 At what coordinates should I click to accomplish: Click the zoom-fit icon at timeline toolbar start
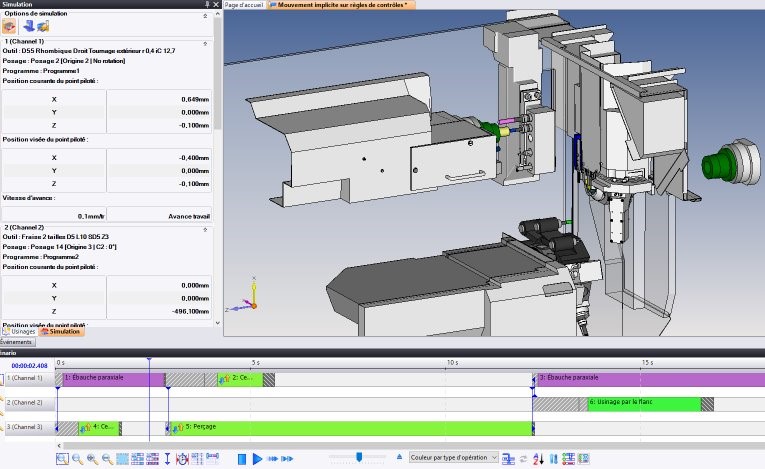coord(62,458)
